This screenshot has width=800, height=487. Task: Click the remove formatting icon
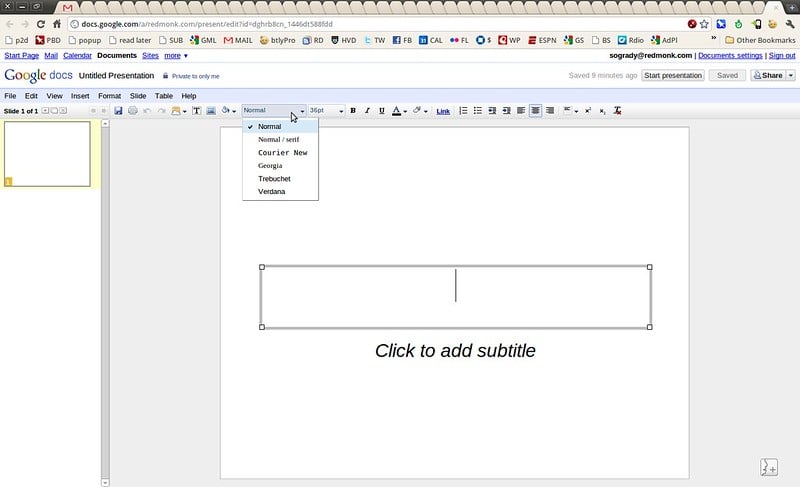coord(617,111)
